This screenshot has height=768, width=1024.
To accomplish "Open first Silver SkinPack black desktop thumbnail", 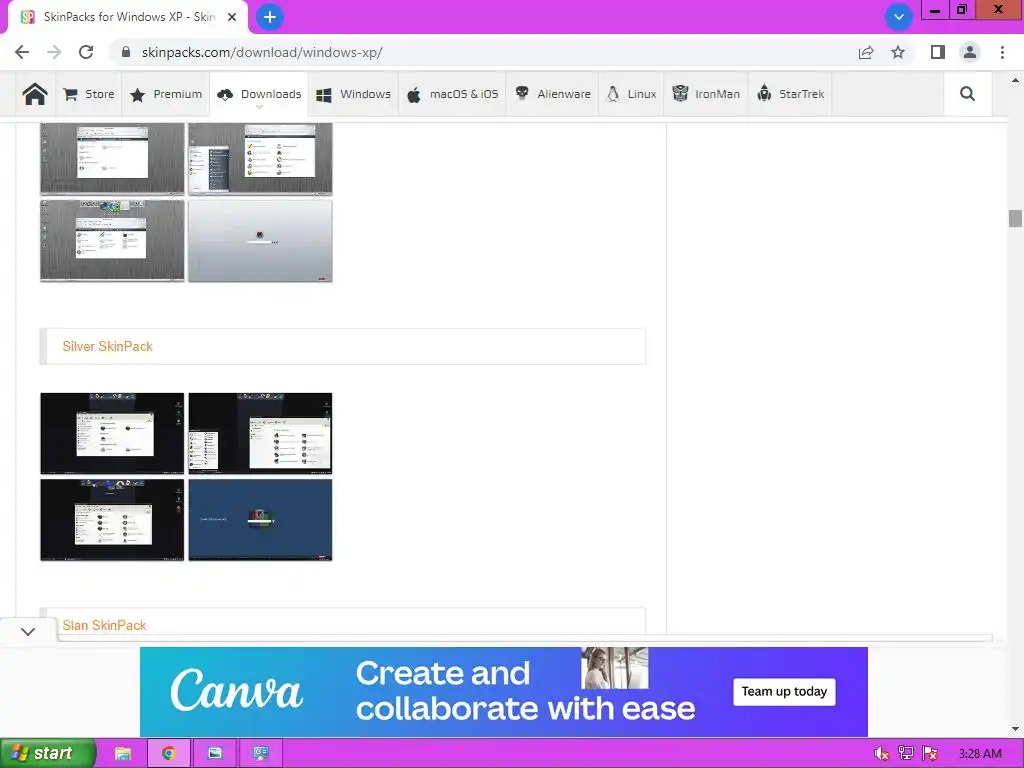I will click(x=112, y=433).
